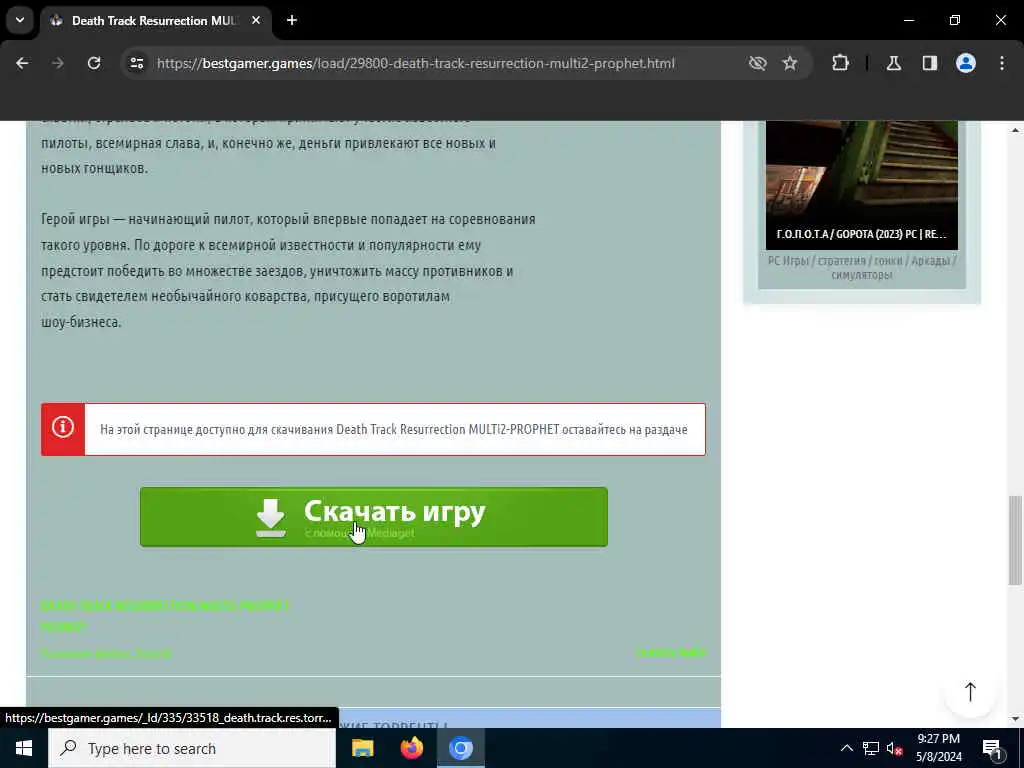Click the crossed-eye tracking protection icon

tap(758, 63)
